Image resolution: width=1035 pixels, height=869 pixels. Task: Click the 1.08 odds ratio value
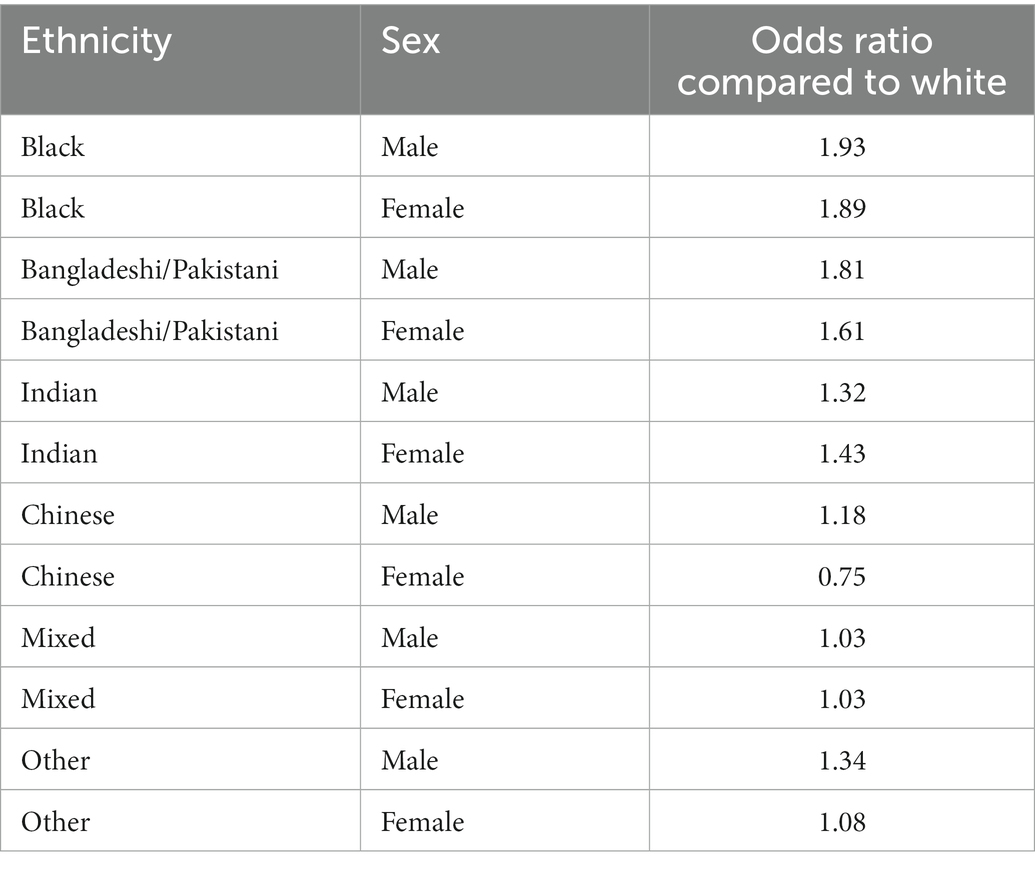tap(842, 821)
